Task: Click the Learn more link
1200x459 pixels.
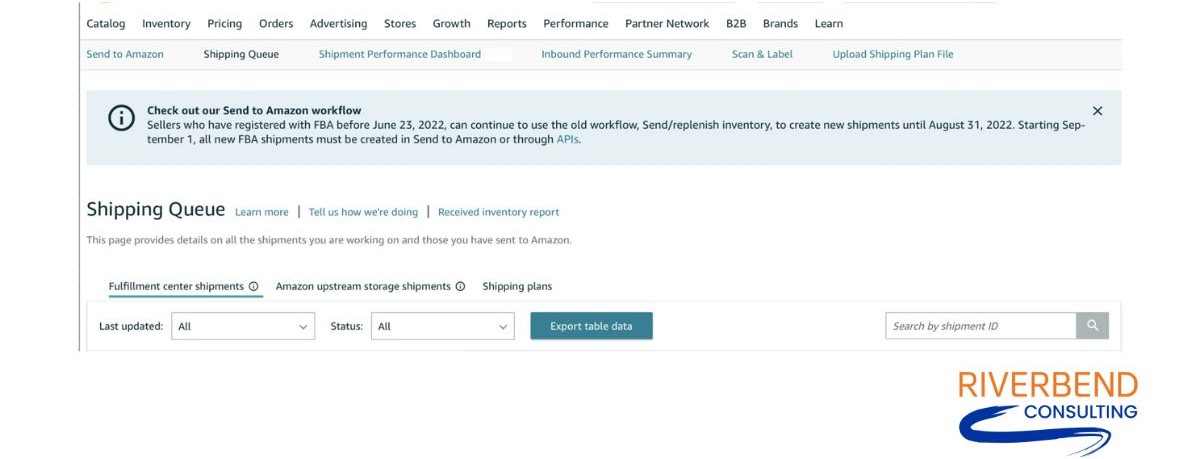Action: click(x=262, y=212)
